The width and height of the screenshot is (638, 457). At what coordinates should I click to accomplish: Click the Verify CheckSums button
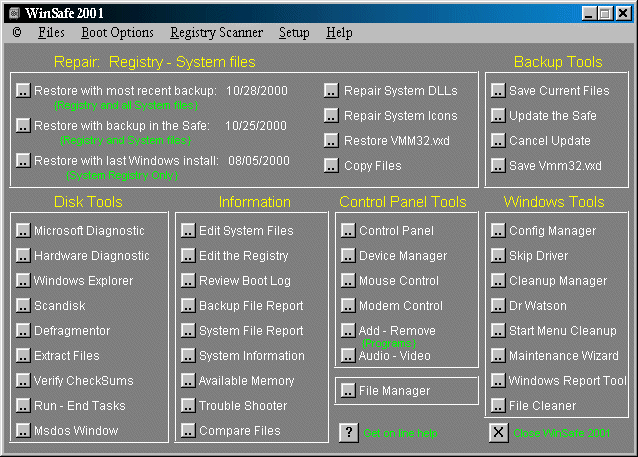click(x=24, y=380)
